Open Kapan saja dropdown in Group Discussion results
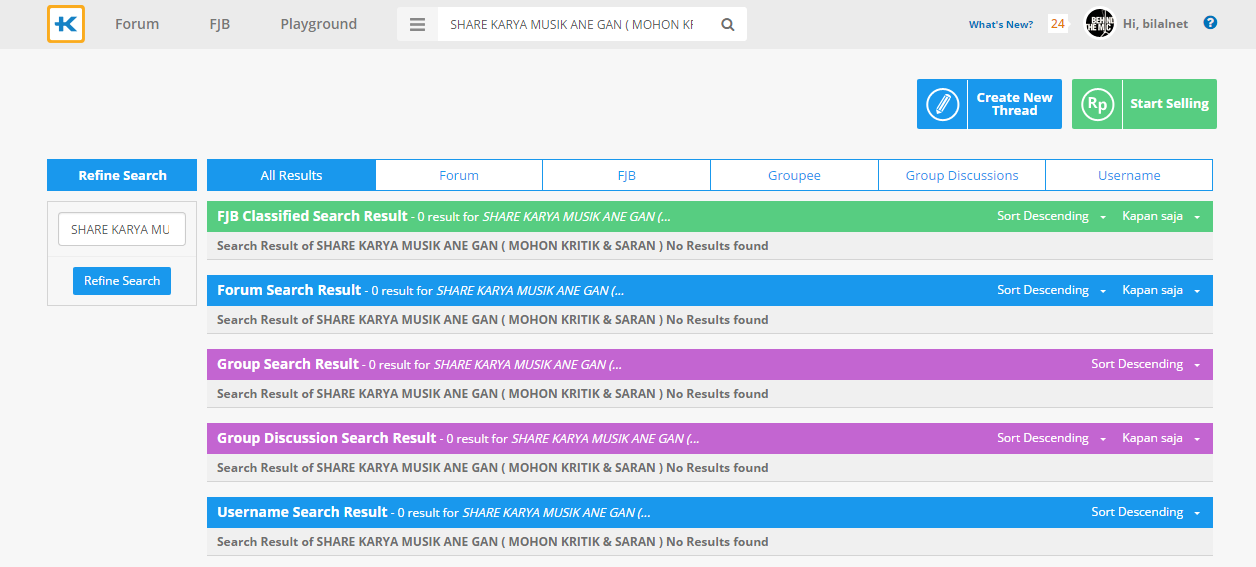 pos(1160,438)
